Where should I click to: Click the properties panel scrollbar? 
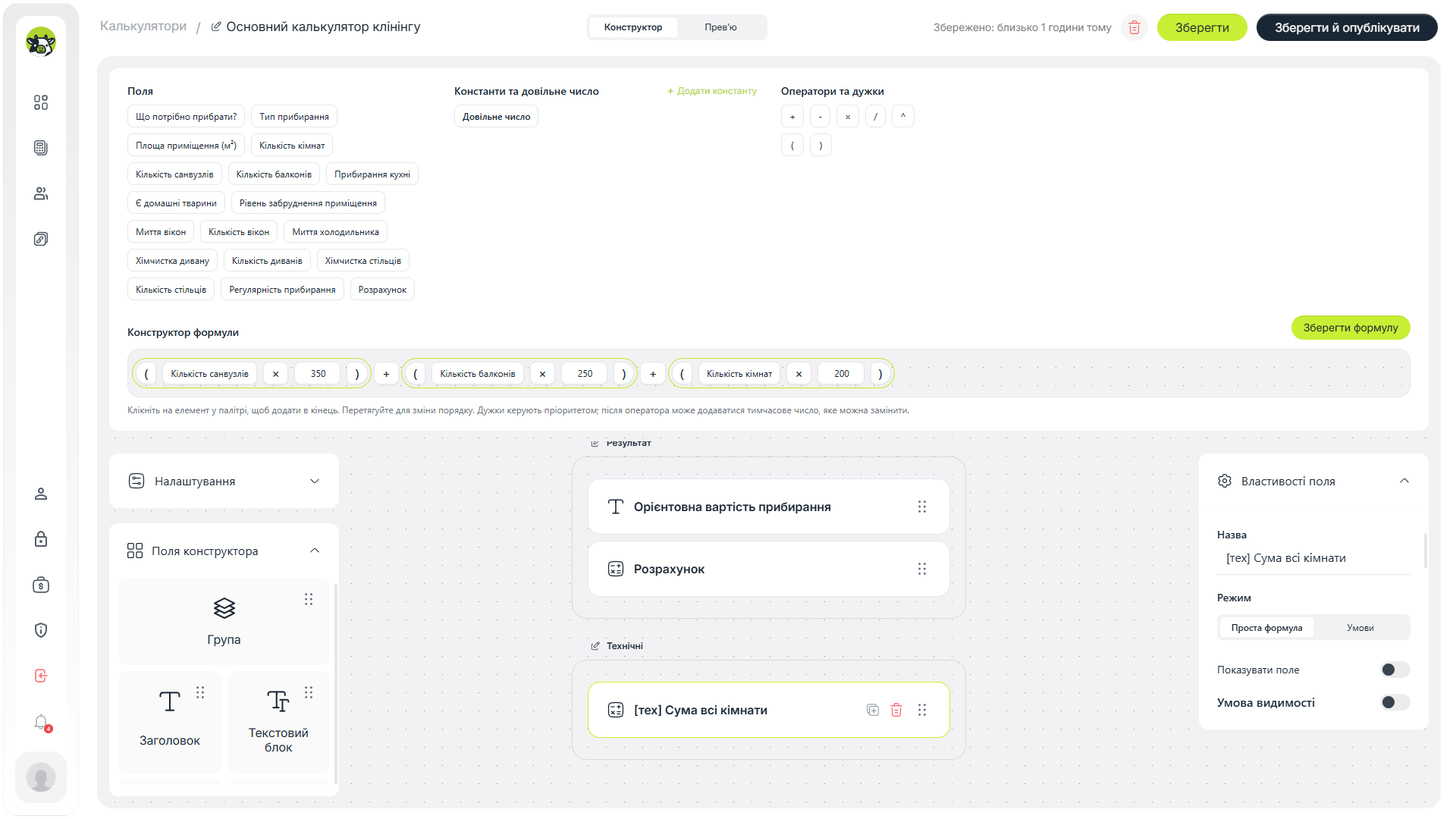(1426, 551)
